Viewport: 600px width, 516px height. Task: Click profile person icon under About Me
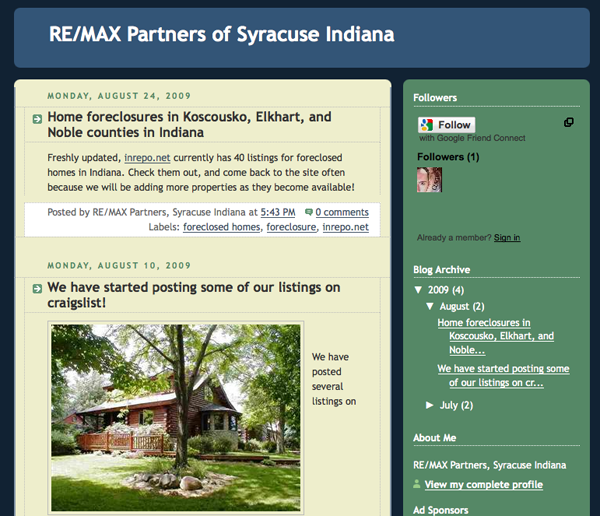click(x=417, y=484)
